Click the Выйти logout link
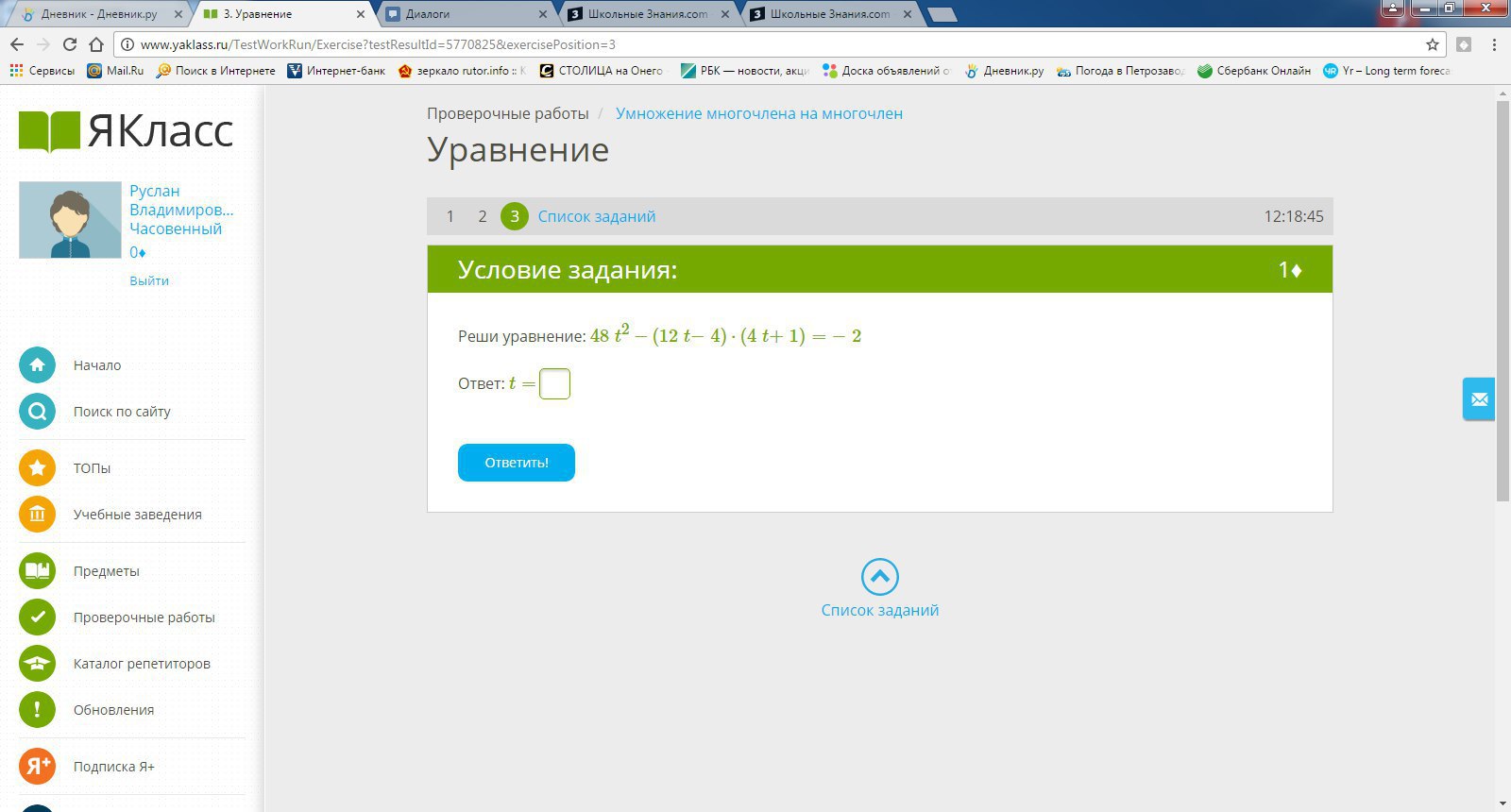Screen dimensions: 1511x812 [x=149, y=280]
